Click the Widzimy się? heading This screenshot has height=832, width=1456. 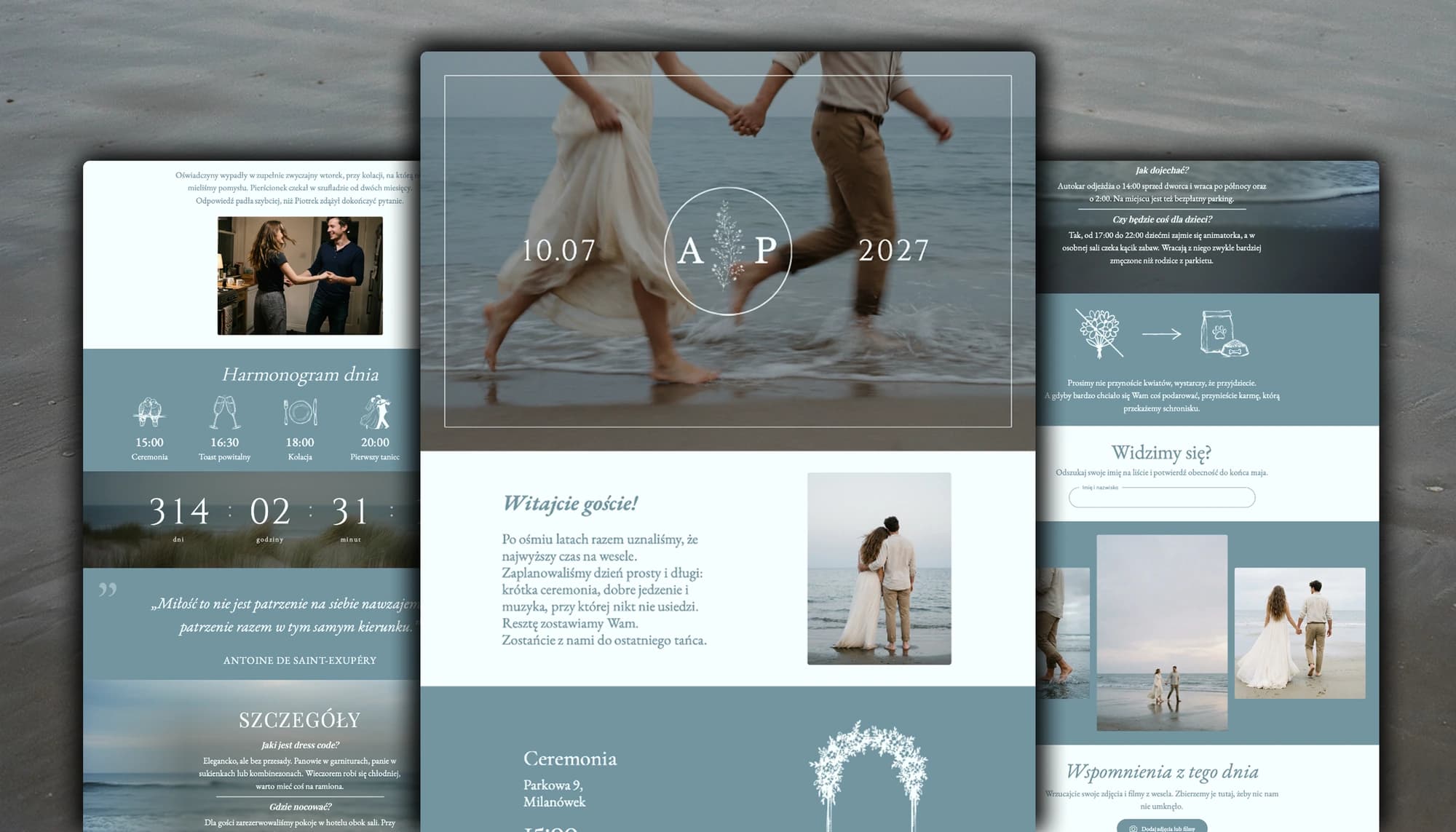click(x=1161, y=453)
